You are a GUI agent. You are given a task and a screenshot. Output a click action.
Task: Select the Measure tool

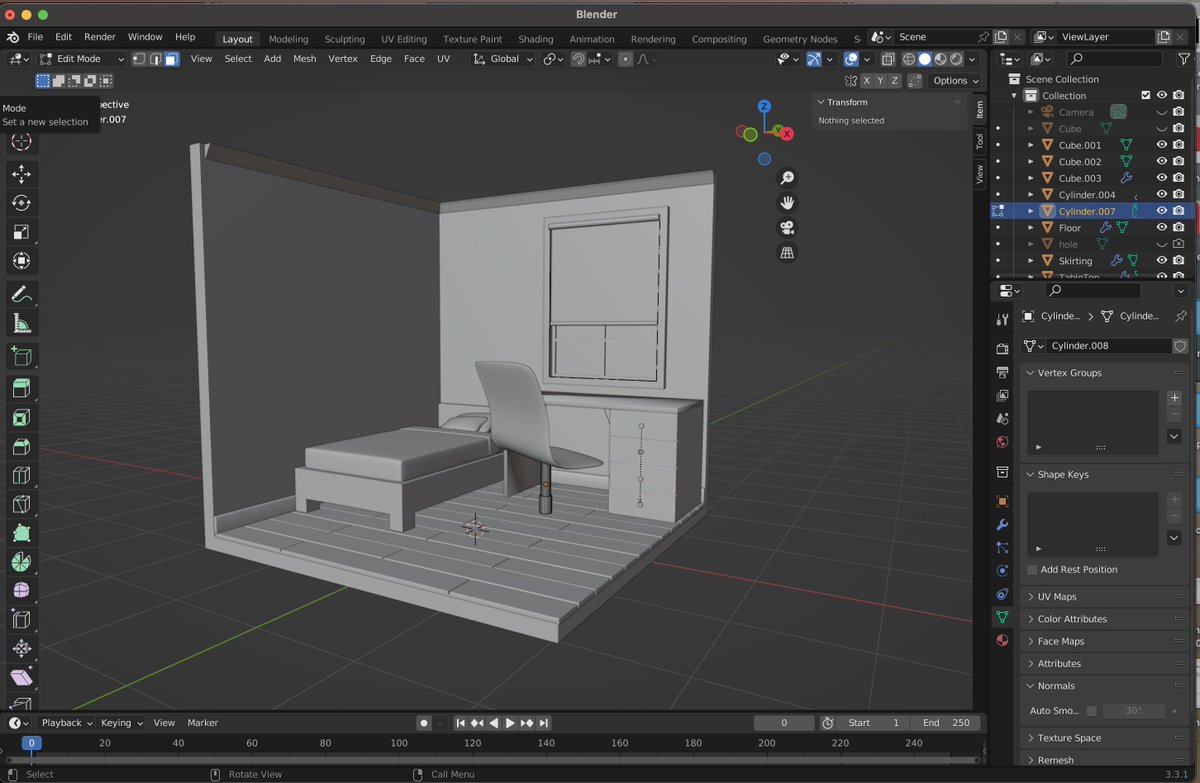pyautogui.click(x=21, y=323)
